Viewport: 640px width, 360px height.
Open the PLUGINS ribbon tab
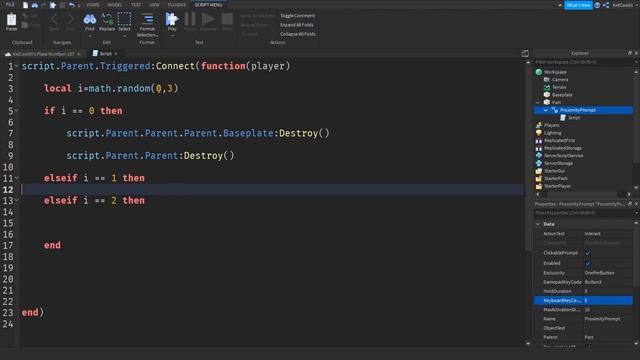[177, 5]
